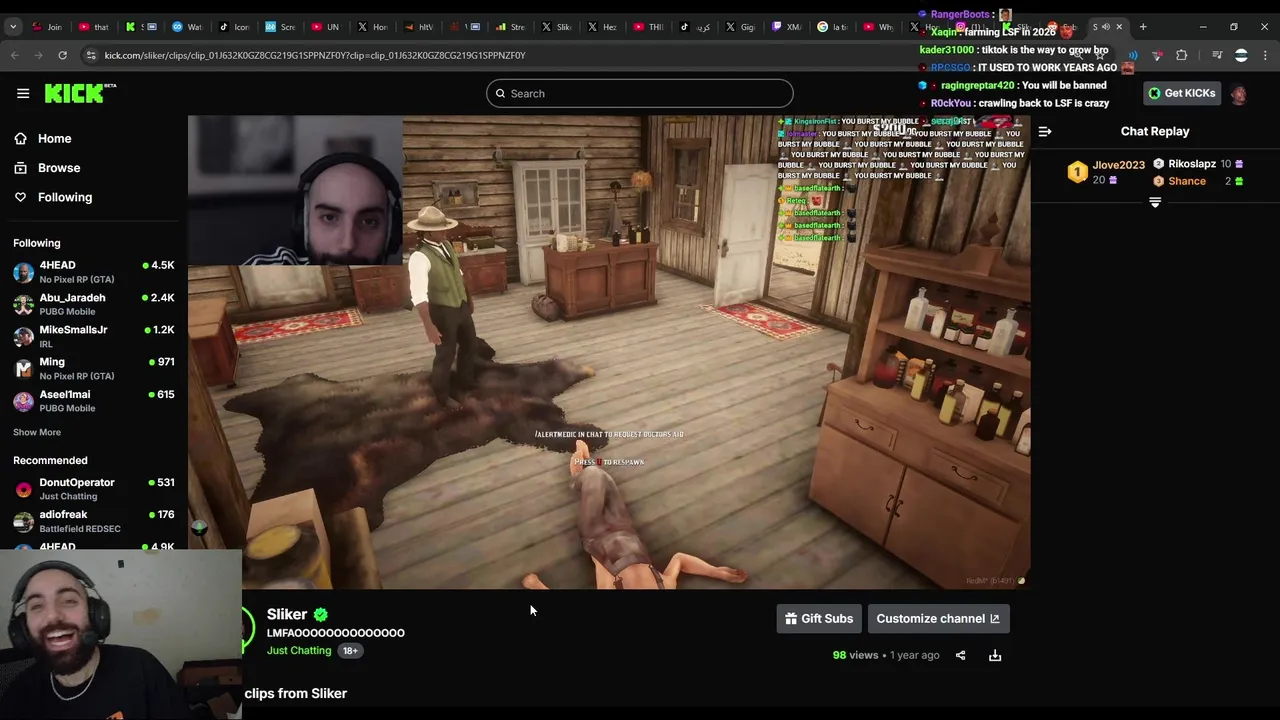
Task: Click the Gift Subs button
Action: (x=819, y=619)
